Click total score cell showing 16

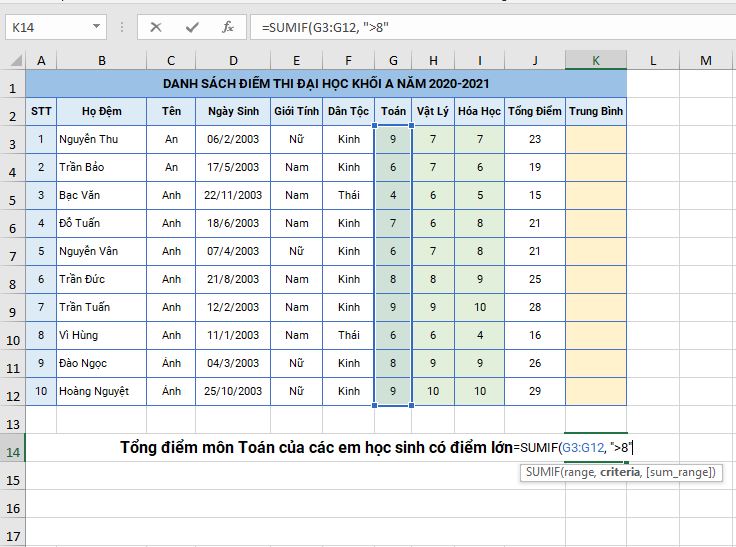point(535,336)
